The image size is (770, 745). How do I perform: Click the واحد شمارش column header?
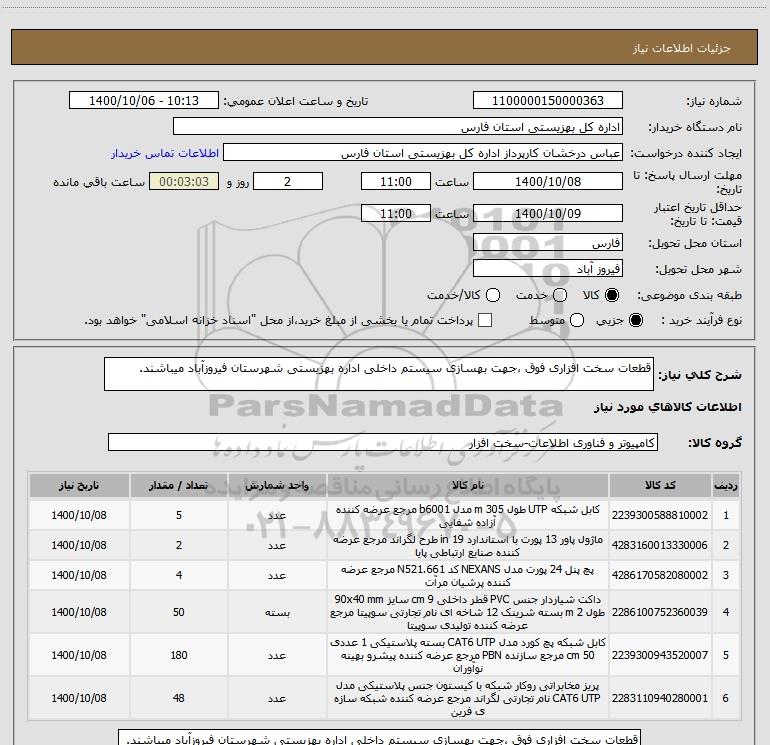click(x=277, y=486)
